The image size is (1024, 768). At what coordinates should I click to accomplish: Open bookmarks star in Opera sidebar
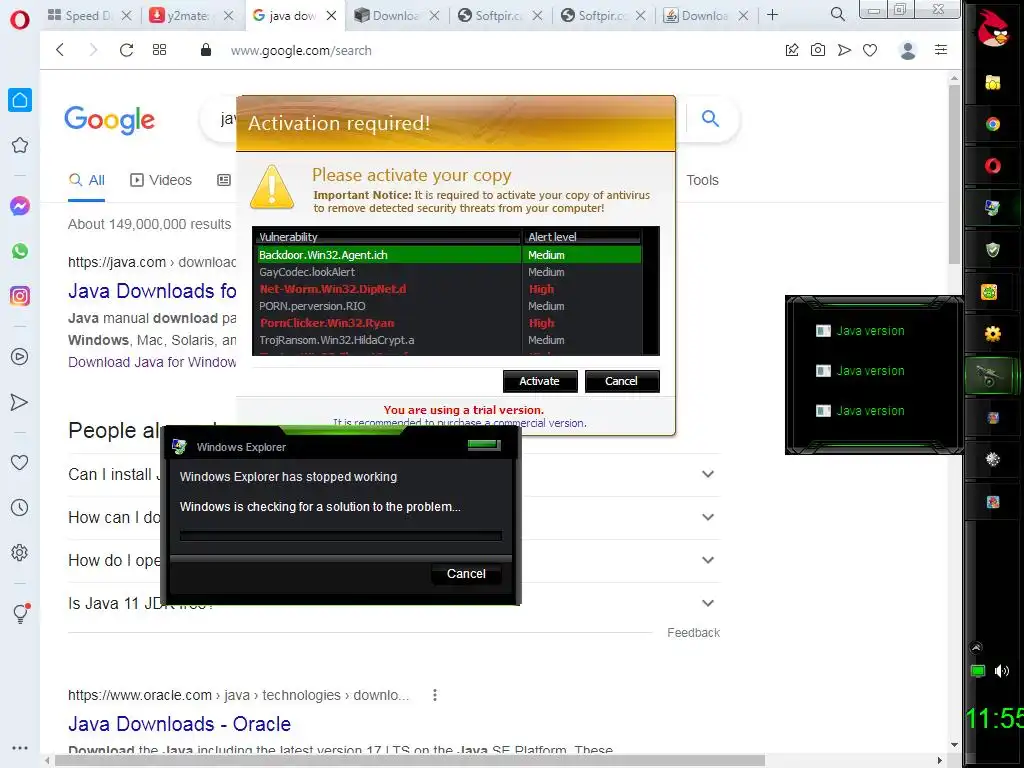click(x=20, y=145)
